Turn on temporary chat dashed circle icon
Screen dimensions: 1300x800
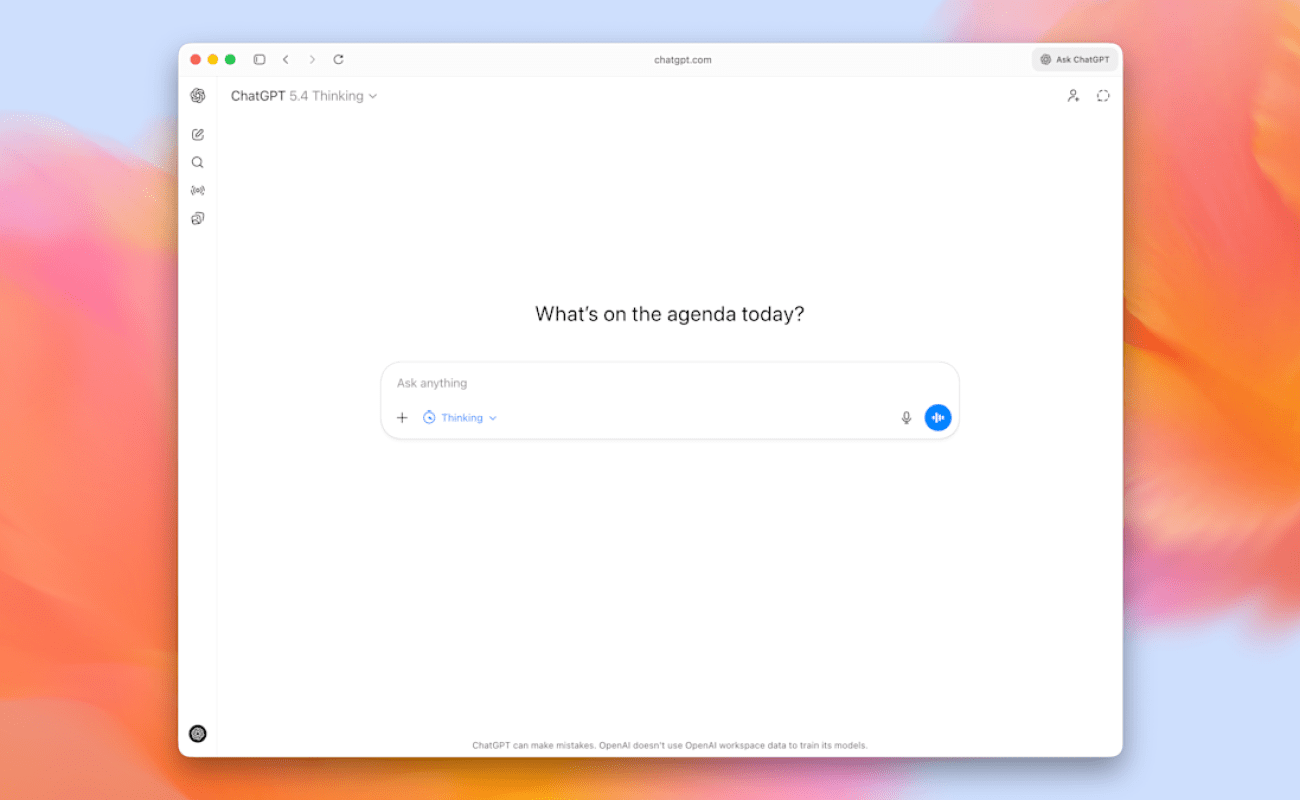(x=1103, y=96)
